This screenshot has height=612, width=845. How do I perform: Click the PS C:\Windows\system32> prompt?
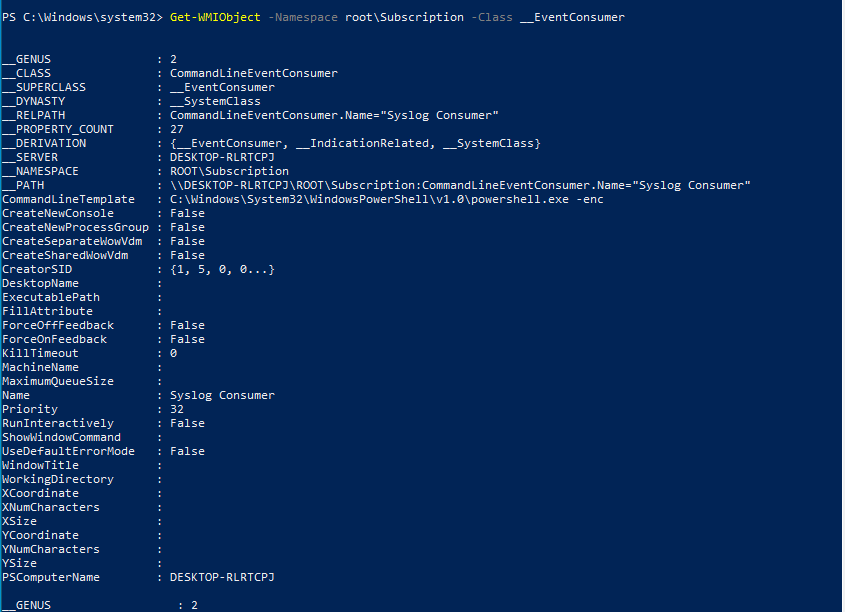82,17
